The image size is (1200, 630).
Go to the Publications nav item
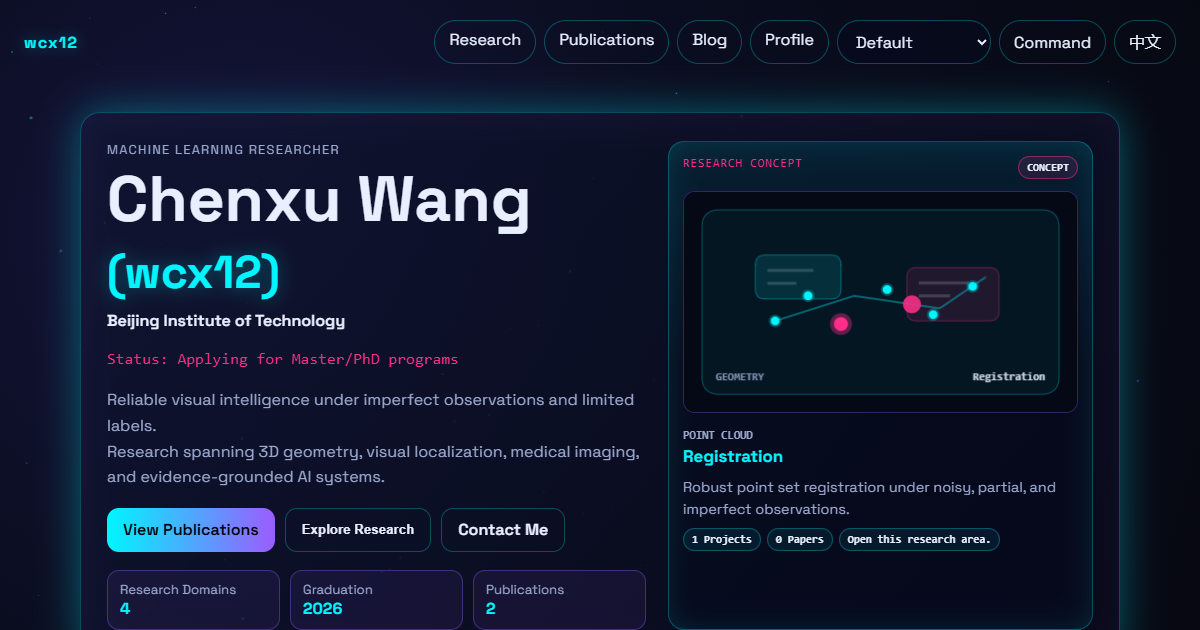click(606, 41)
